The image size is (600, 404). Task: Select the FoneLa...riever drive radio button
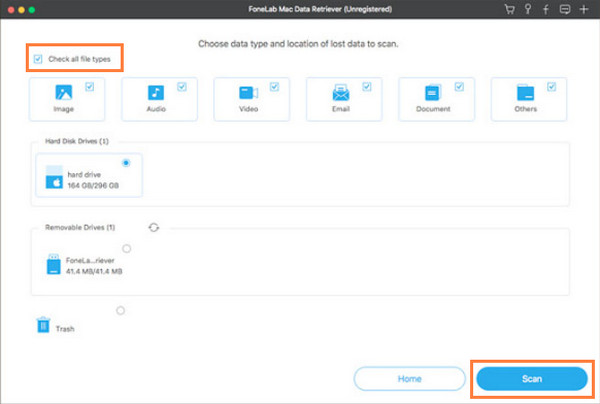pos(127,249)
